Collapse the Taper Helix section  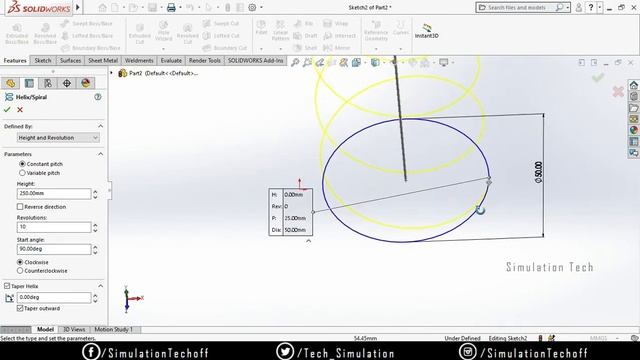coord(100,286)
